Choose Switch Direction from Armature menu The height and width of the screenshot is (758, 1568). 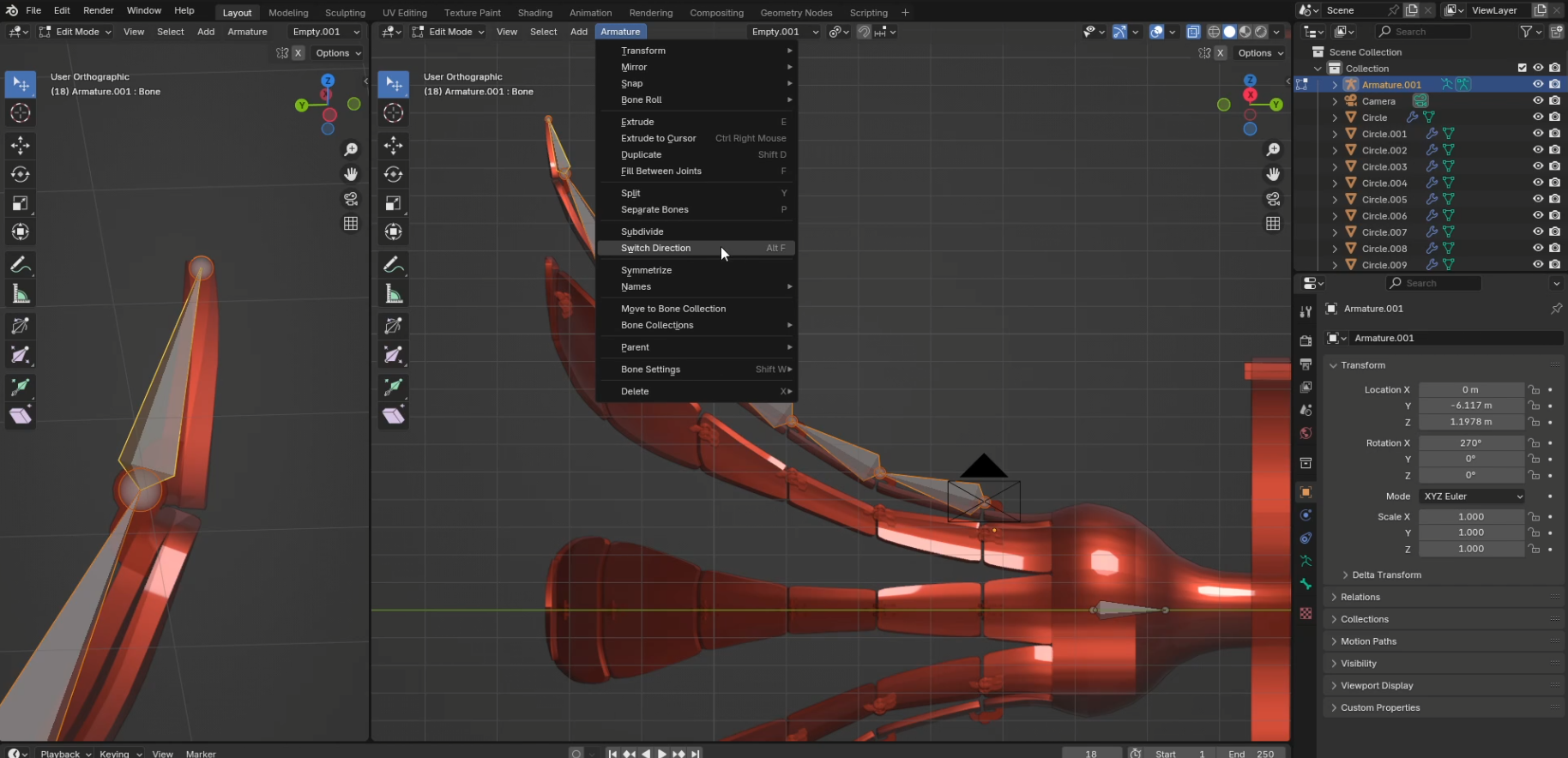coord(697,248)
